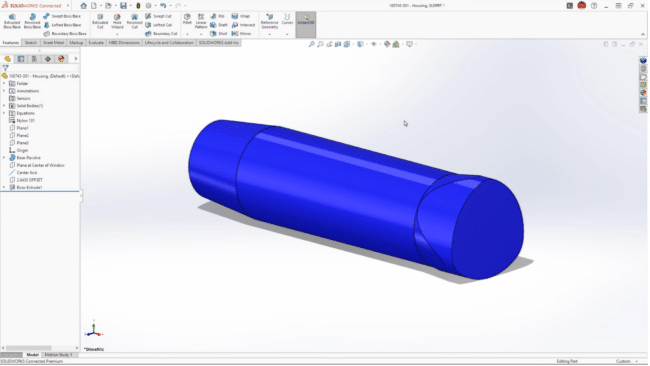This screenshot has height=366, width=650.
Task: Switch to the Features tab
Action: 11,43
